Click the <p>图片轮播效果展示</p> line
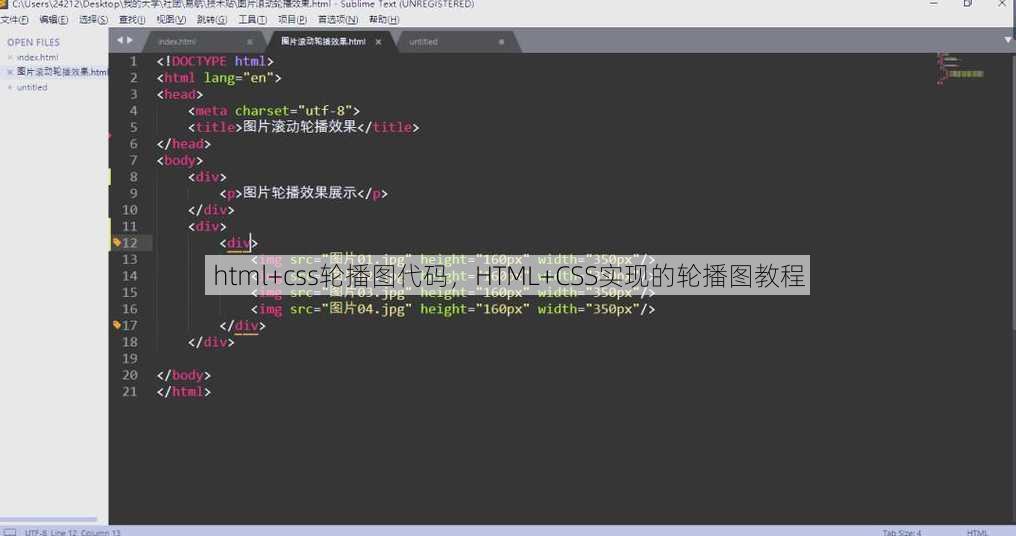The image size is (1016, 536). [x=303, y=194]
